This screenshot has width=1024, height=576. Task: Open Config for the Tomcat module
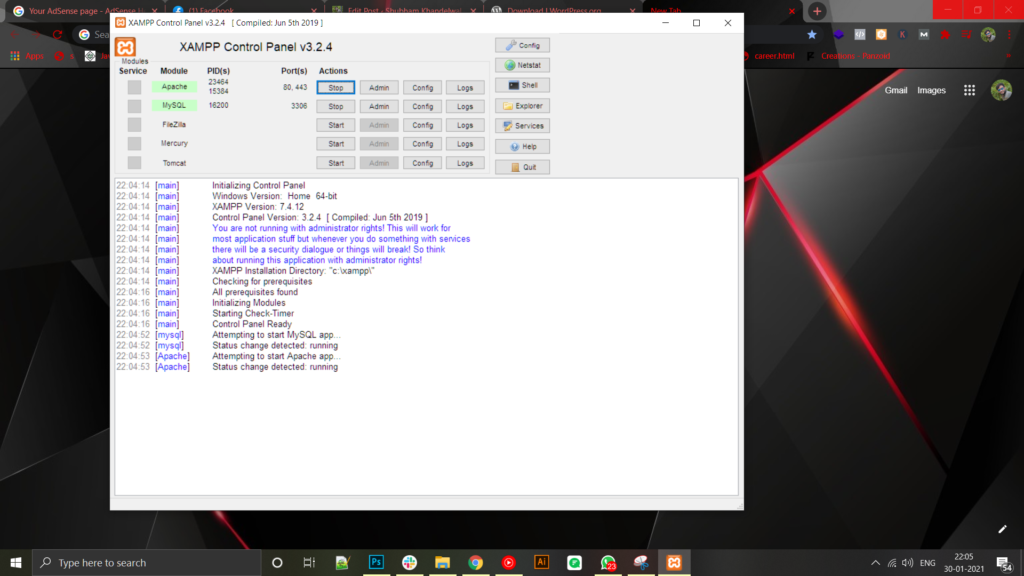point(423,163)
